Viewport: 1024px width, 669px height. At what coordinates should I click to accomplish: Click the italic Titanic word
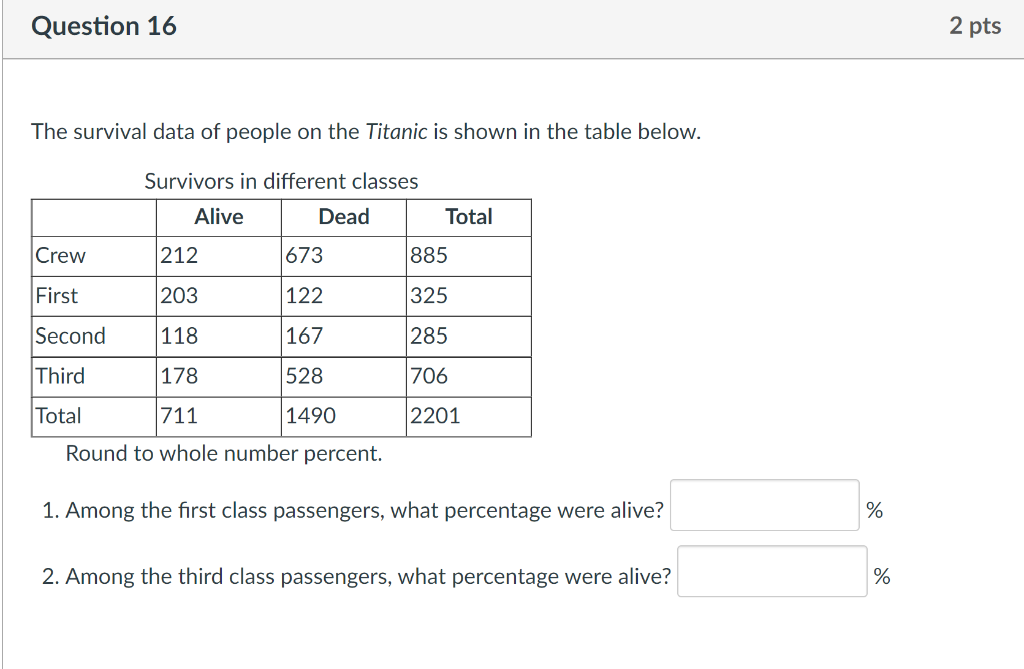coord(396,131)
